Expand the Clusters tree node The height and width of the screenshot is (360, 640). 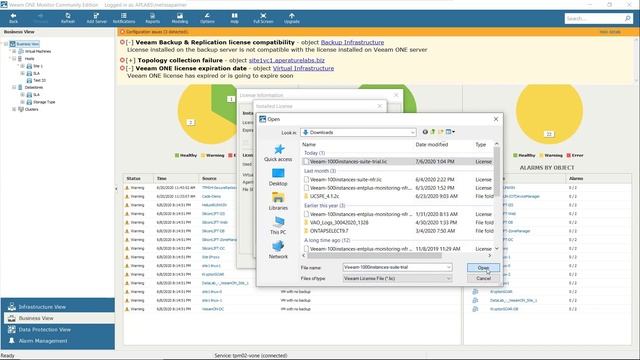pos(14,109)
